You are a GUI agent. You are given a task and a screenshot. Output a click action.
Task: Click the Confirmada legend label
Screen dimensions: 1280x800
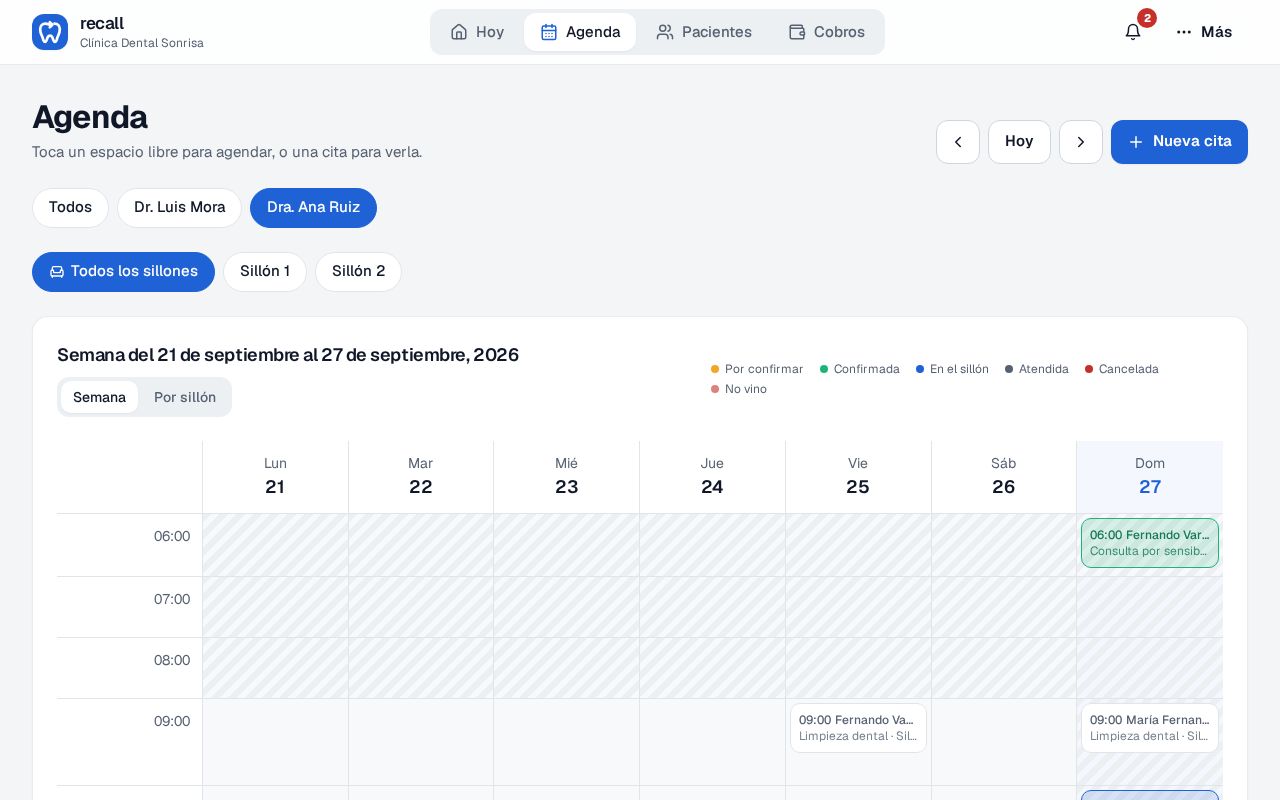click(867, 369)
